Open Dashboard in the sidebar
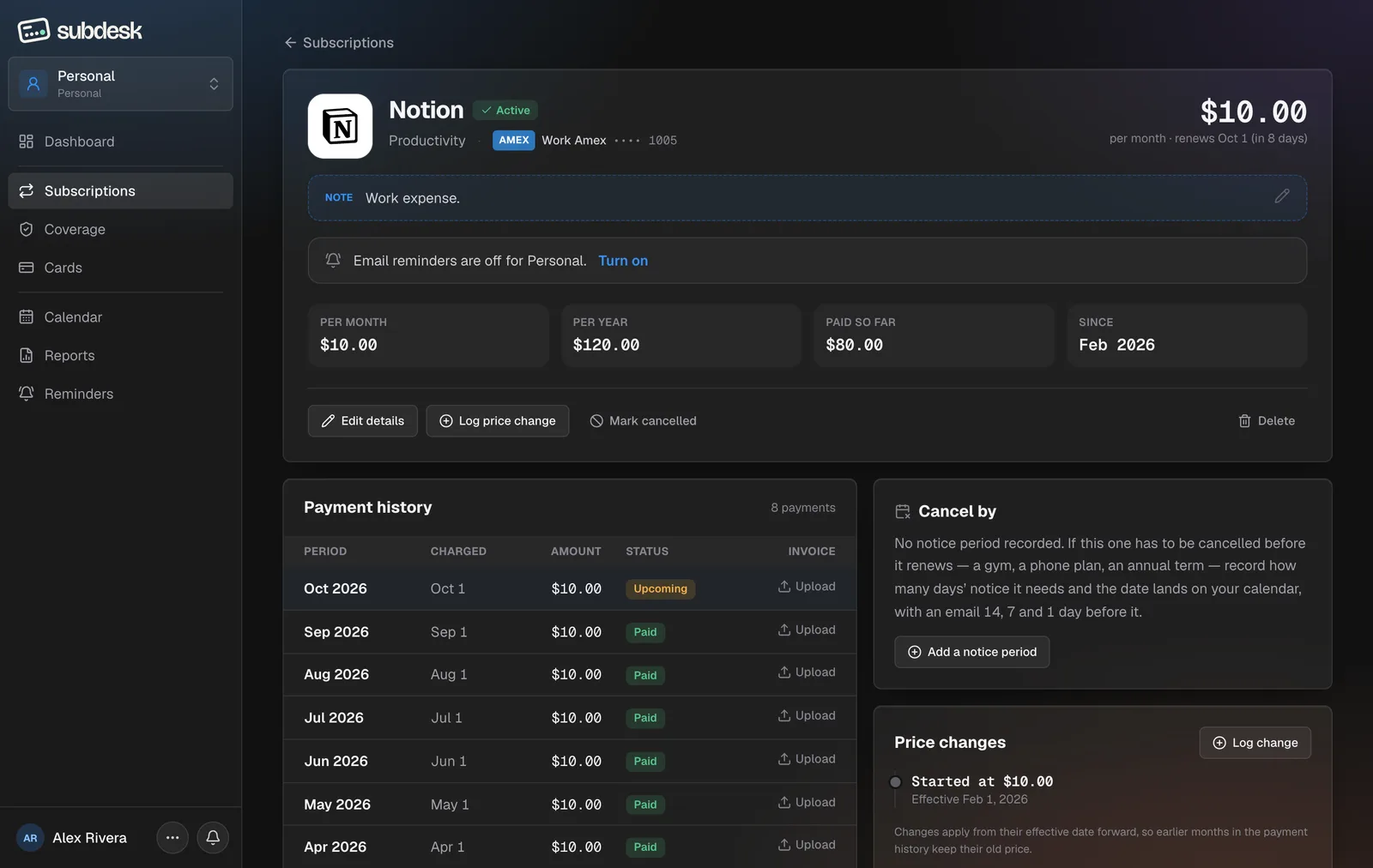This screenshot has width=1373, height=868. click(120, 142)
